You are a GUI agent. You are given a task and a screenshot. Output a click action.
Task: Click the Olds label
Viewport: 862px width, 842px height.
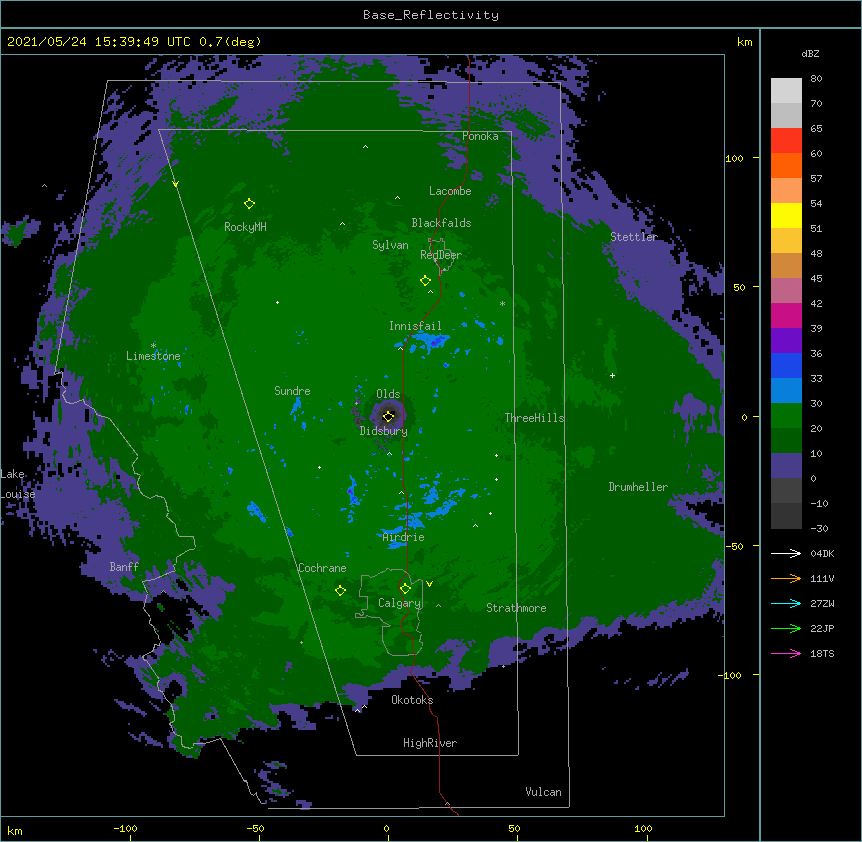(388, 394)
